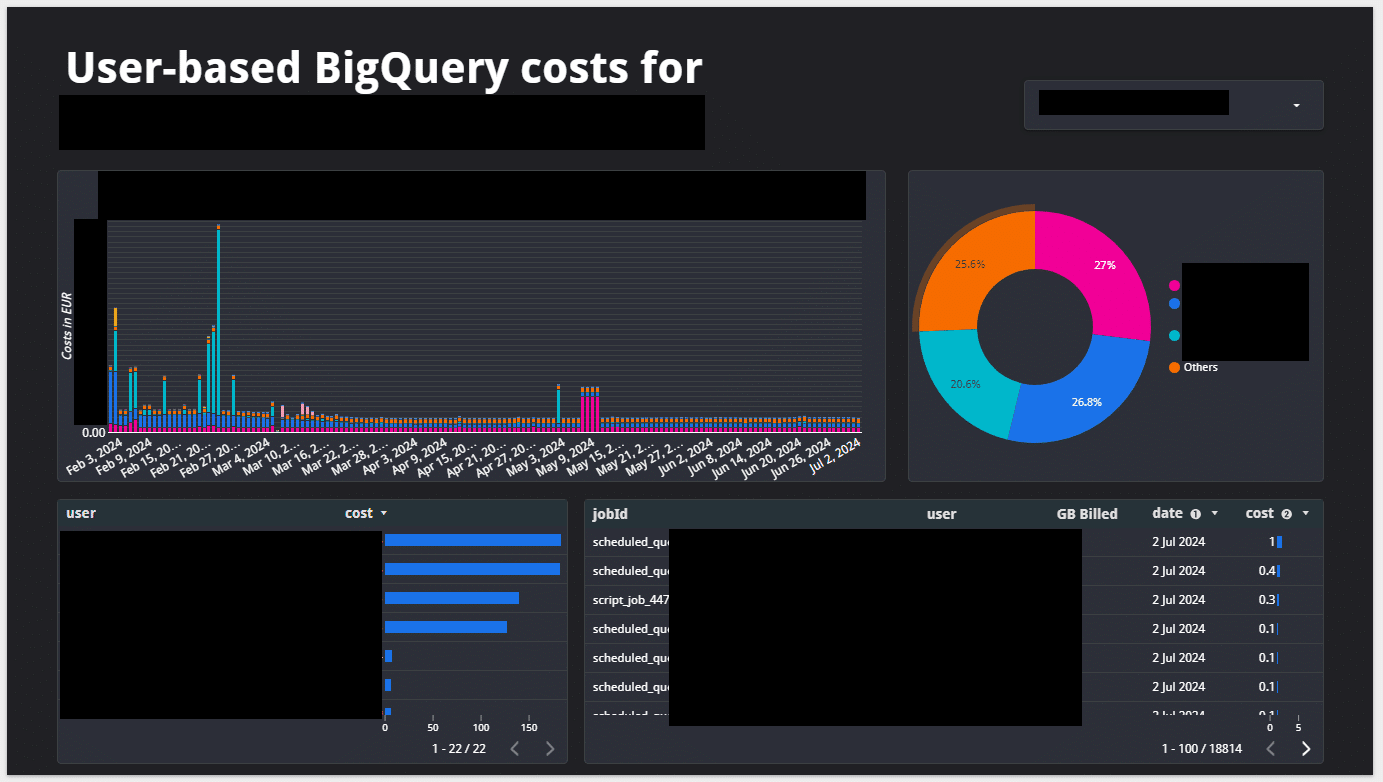Click the teal legend dot
The width and height of the screenshot is (1383, 782).
(1174, 336)
